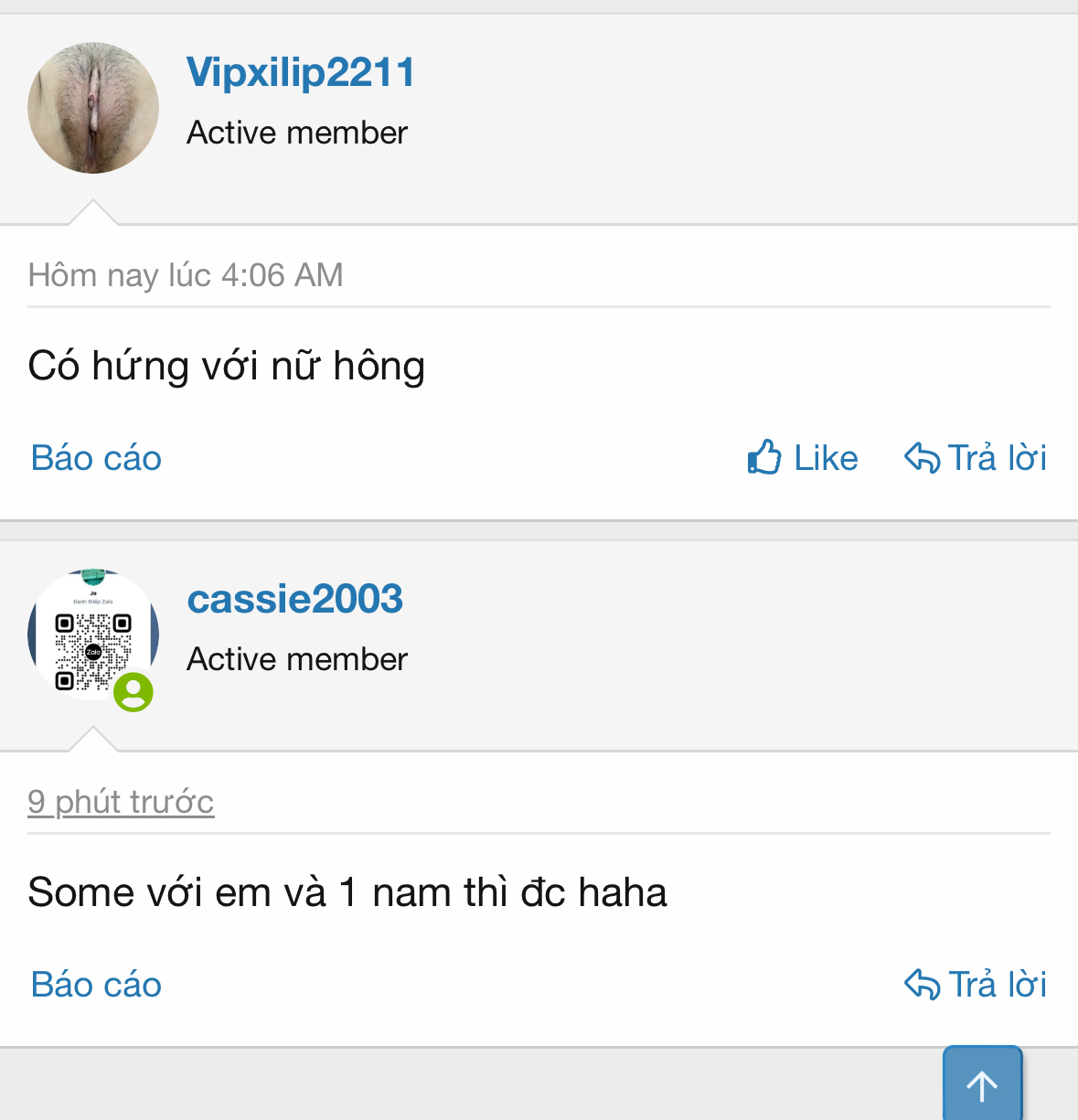
Task: Click 'Active member' label under cassie2003
Action: [297, 659]
